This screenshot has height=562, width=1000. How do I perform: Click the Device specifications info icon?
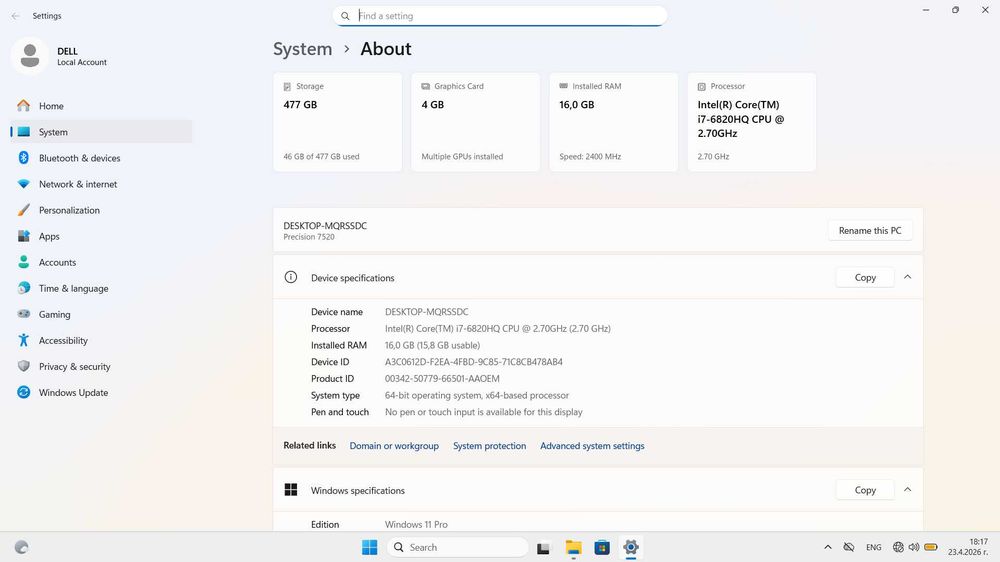click(x=291, y=277)
